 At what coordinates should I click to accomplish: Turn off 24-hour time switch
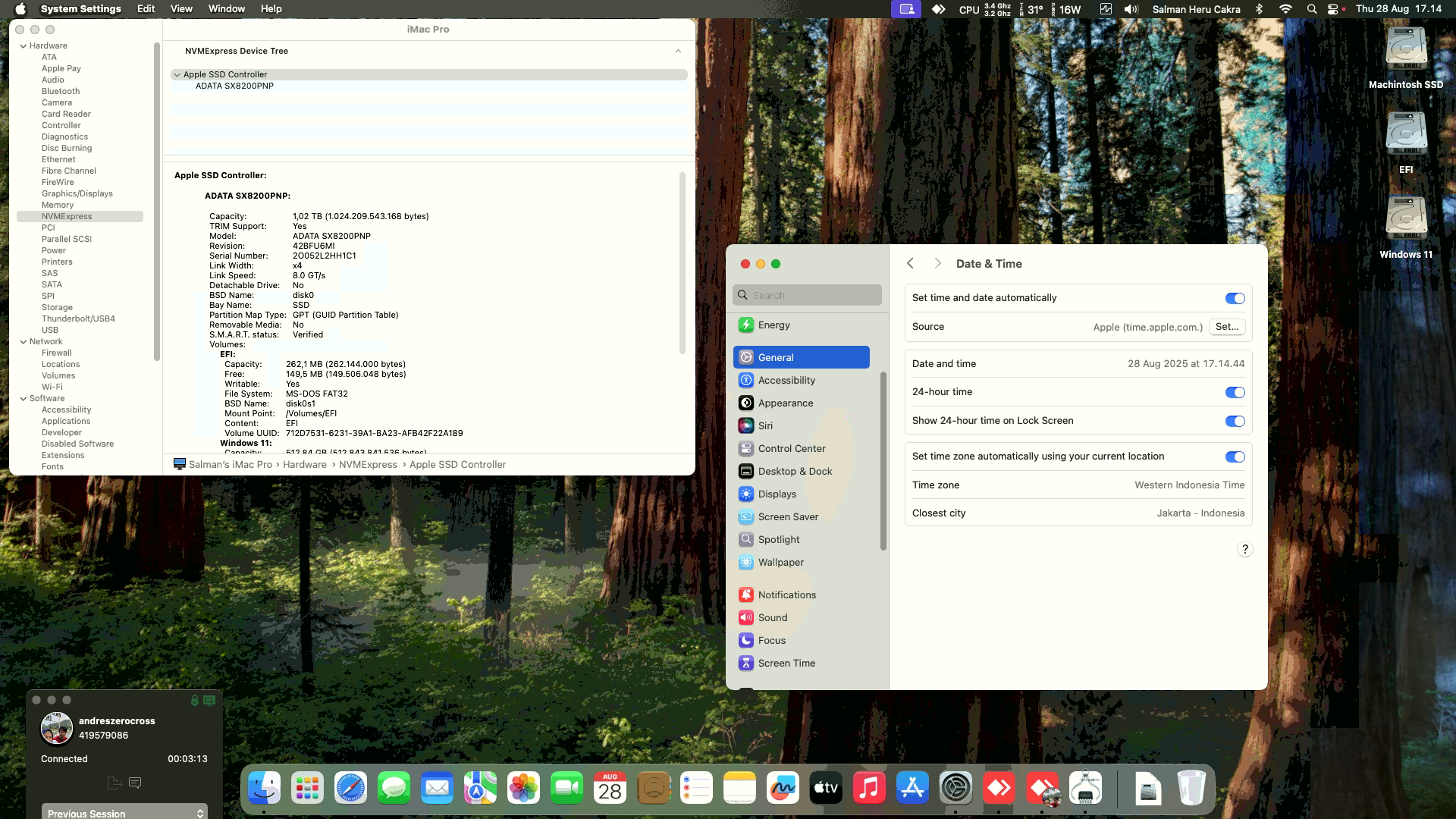[1235, 392]
